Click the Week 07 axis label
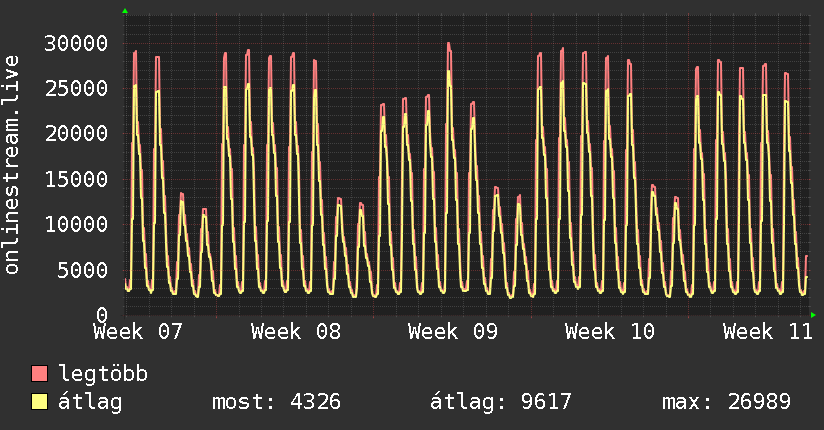The width and height of the screenshot is (824, 430). click(138, 332)
